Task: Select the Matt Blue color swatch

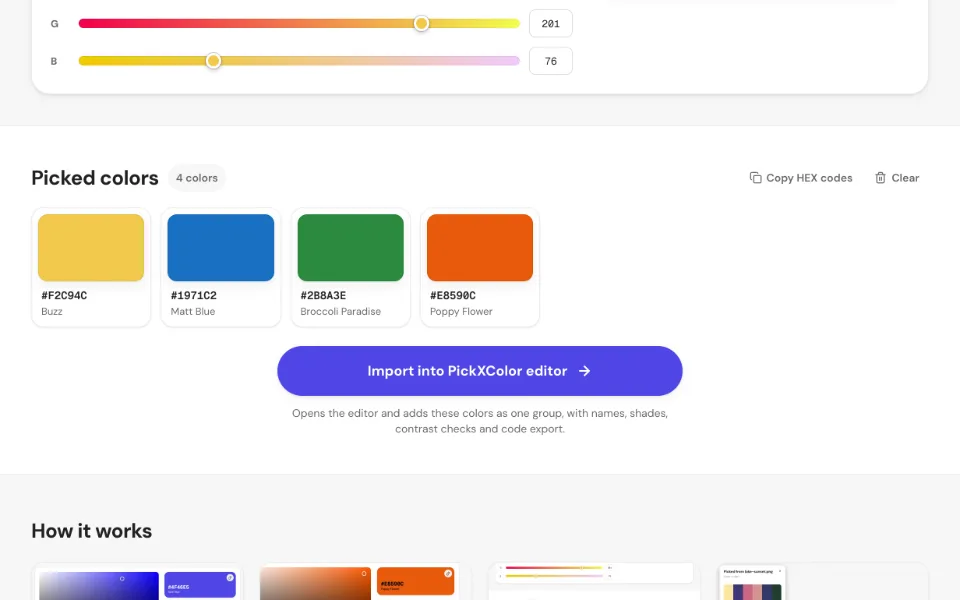Action: pos(220,247)
